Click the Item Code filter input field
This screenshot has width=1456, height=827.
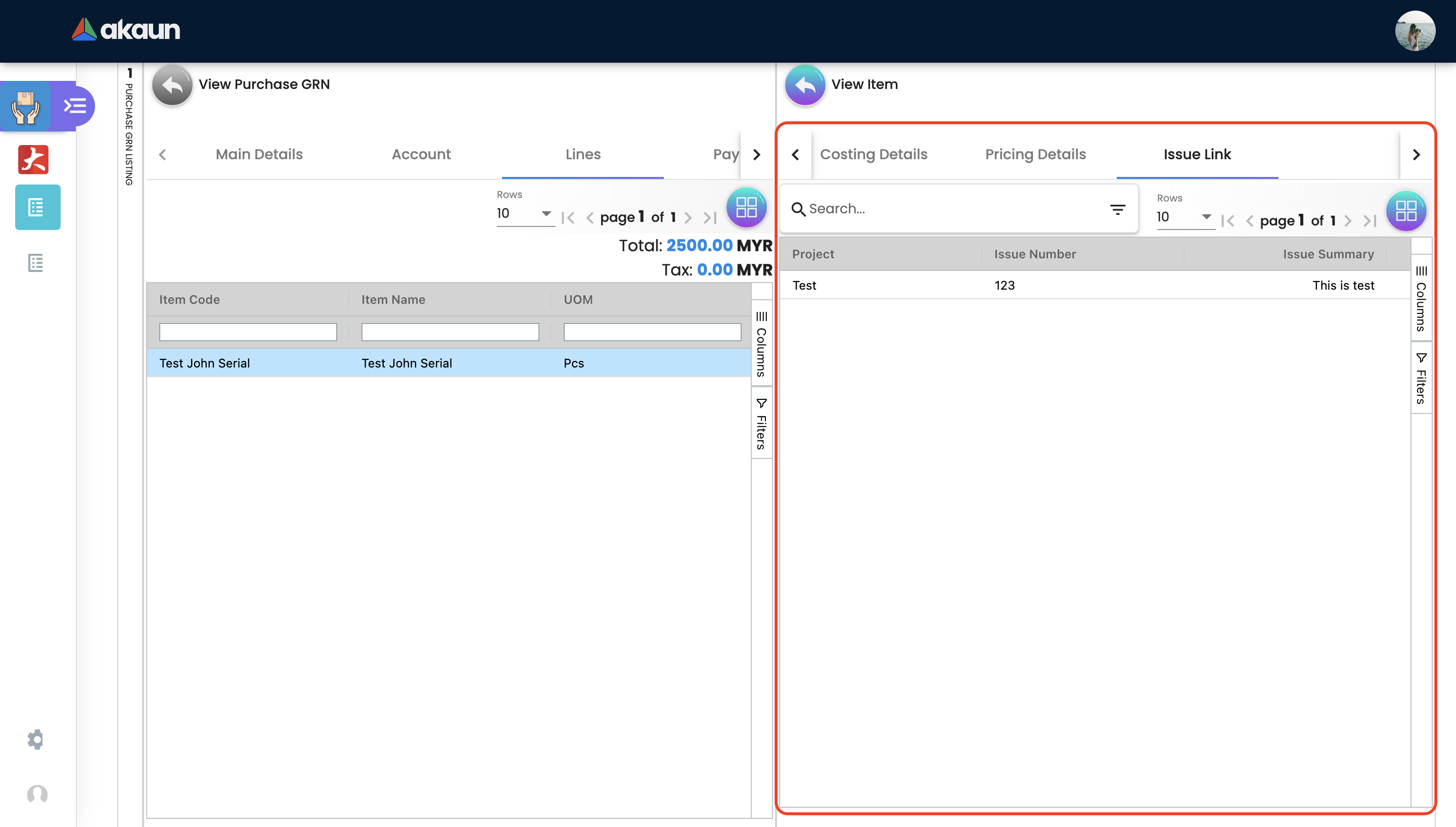point(248,332)
